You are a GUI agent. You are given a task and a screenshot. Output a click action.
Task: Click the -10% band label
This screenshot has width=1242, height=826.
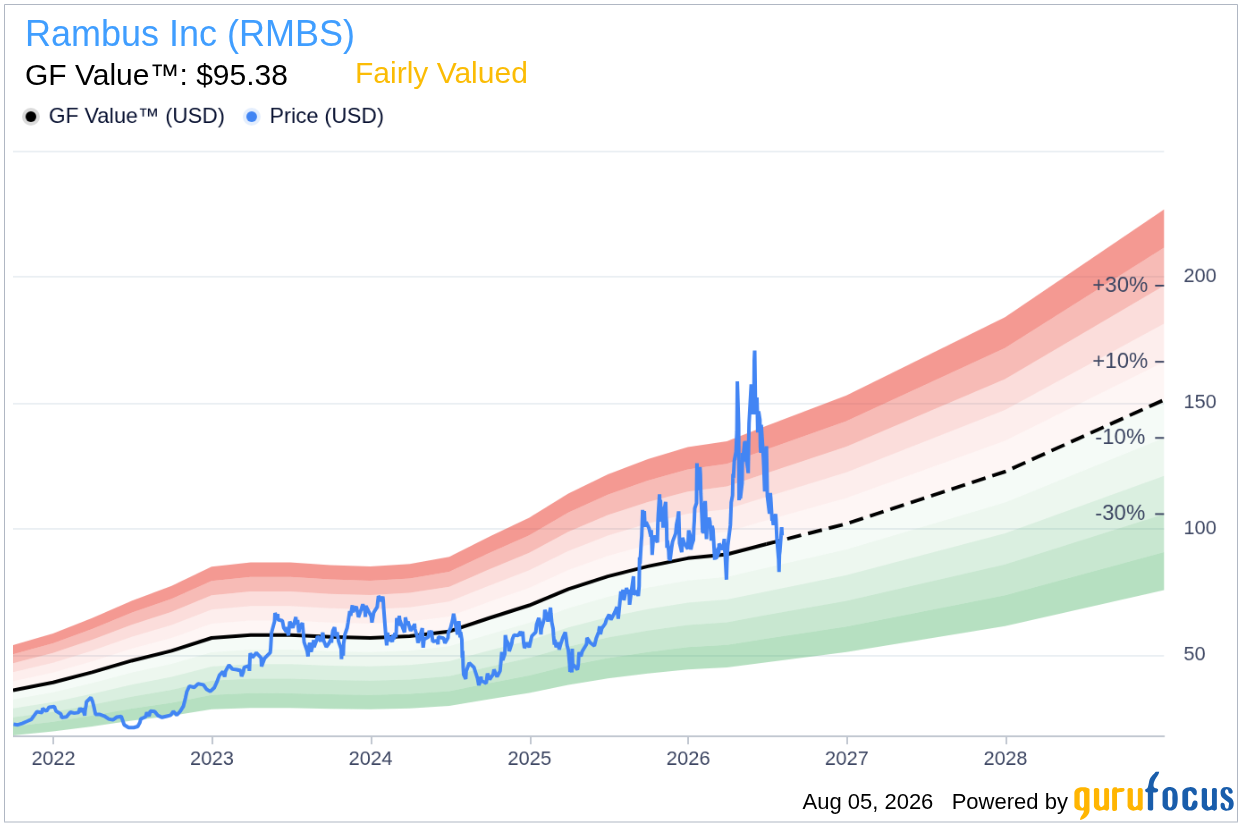pos(1120,437)
